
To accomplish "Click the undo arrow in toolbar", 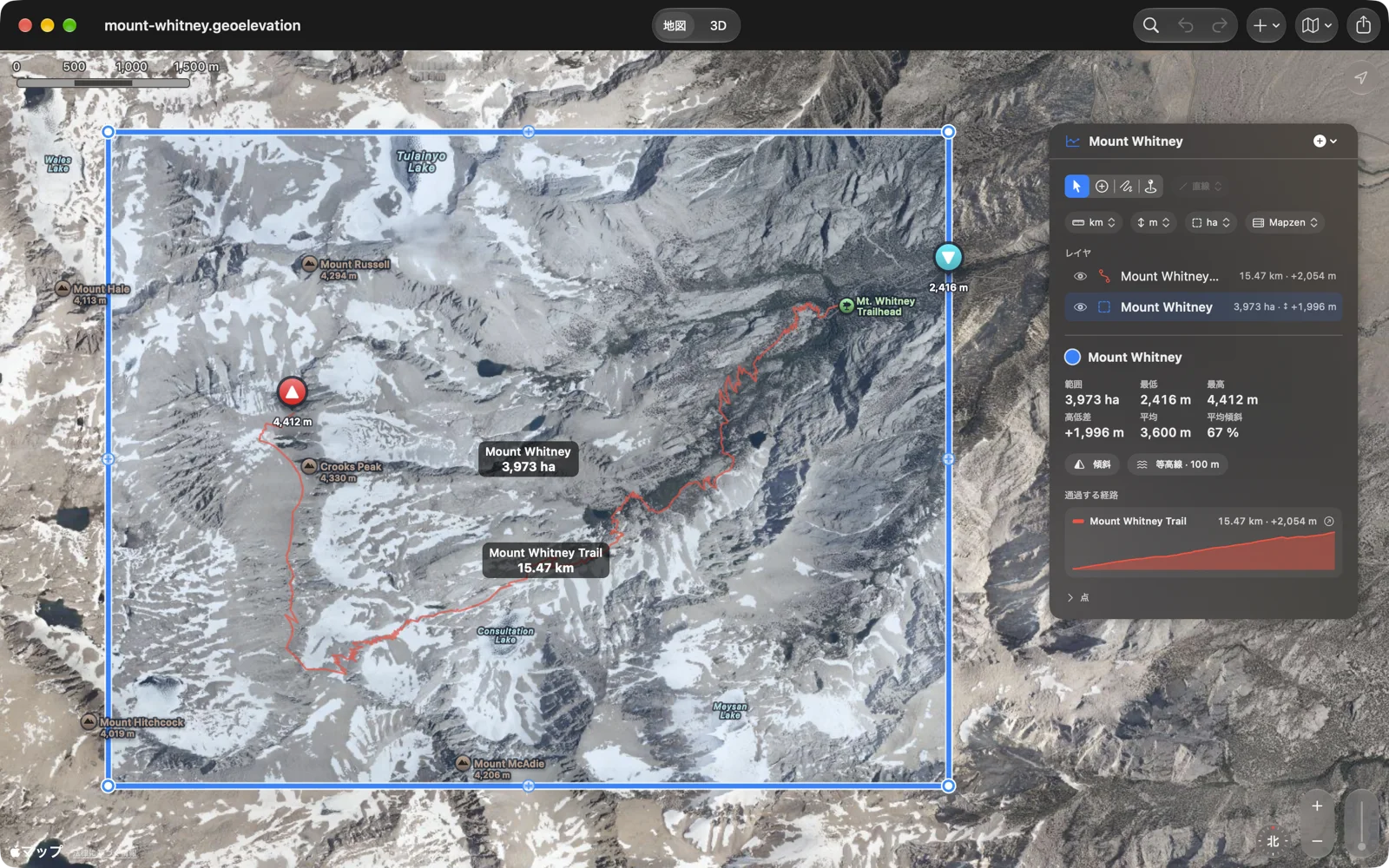I will 1186,25.
